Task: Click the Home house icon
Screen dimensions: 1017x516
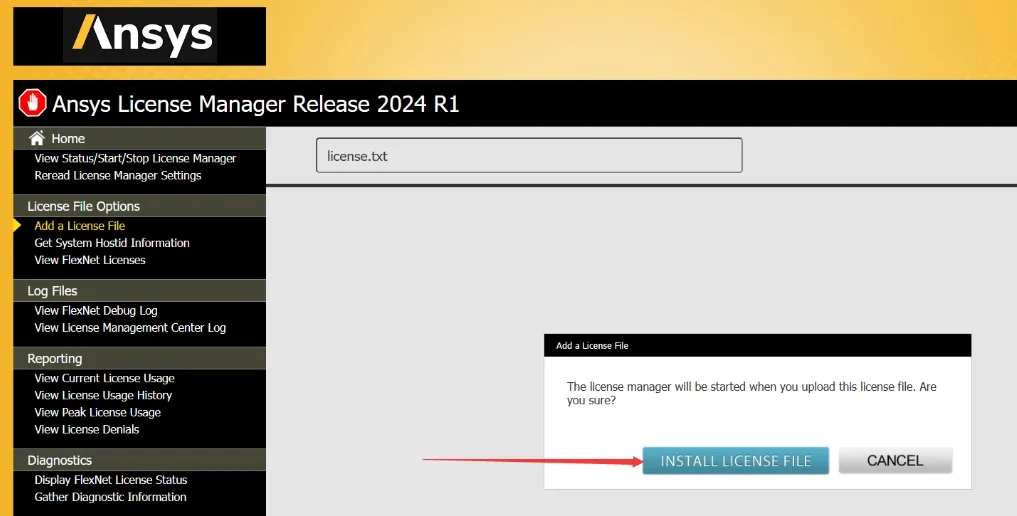Action: pos(37,138)
